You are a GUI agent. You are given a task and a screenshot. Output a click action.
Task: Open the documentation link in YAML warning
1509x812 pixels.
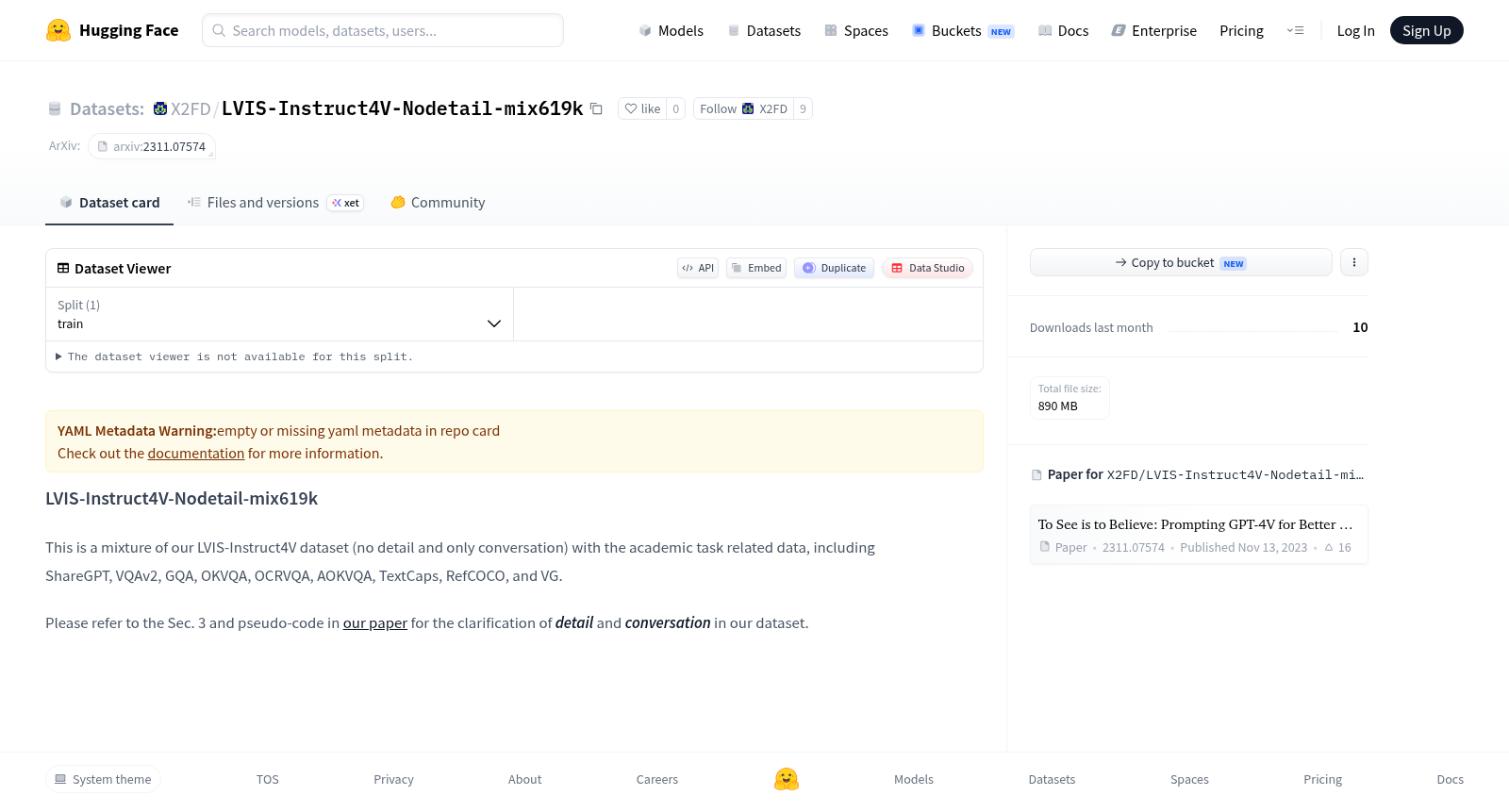point(196,453)
